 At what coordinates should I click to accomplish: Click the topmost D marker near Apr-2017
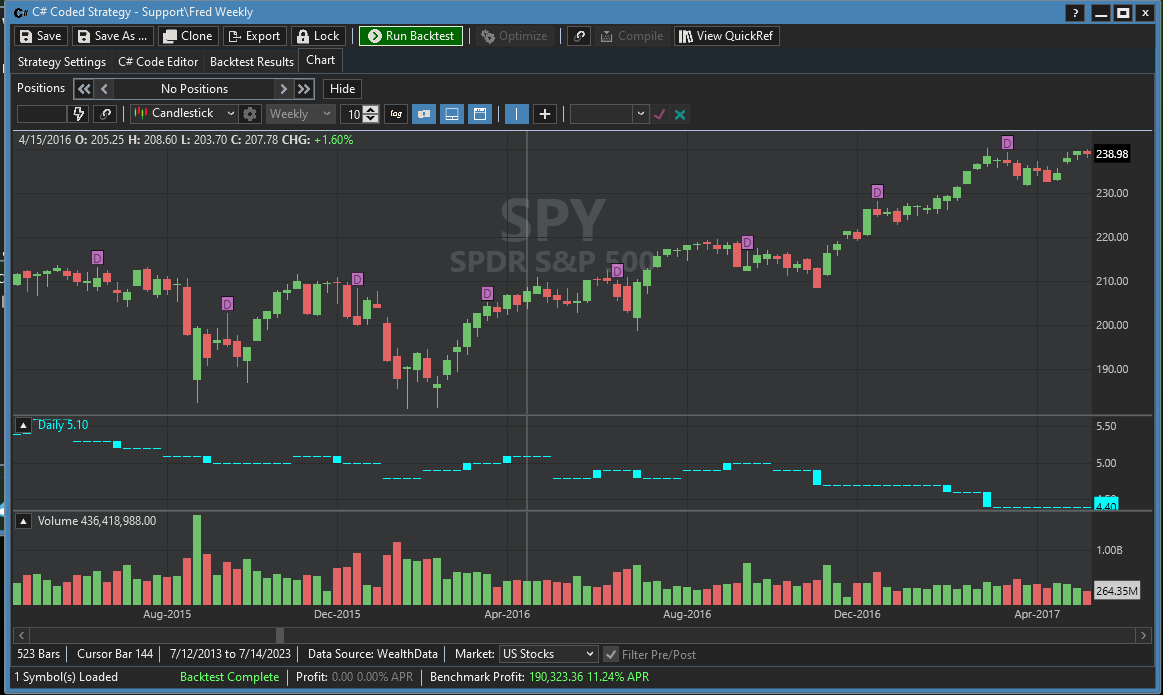point(1007,142)
